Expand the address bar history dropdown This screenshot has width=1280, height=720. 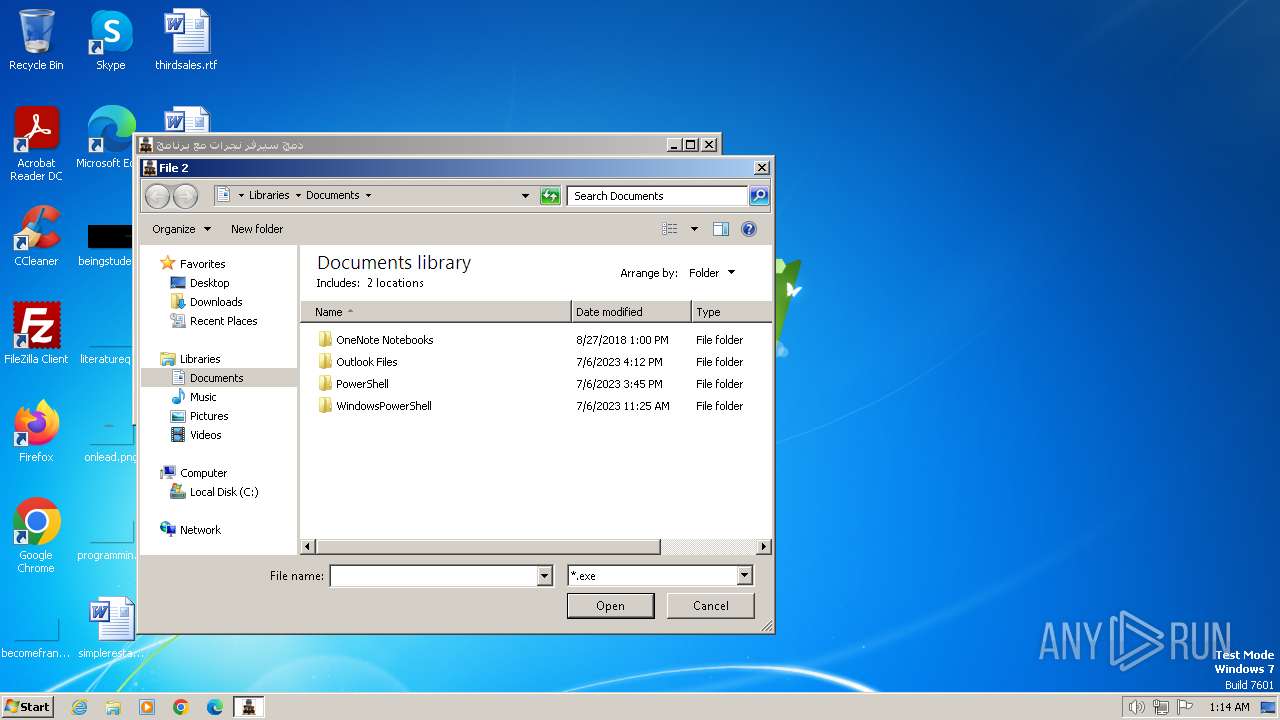coord(526,196)
